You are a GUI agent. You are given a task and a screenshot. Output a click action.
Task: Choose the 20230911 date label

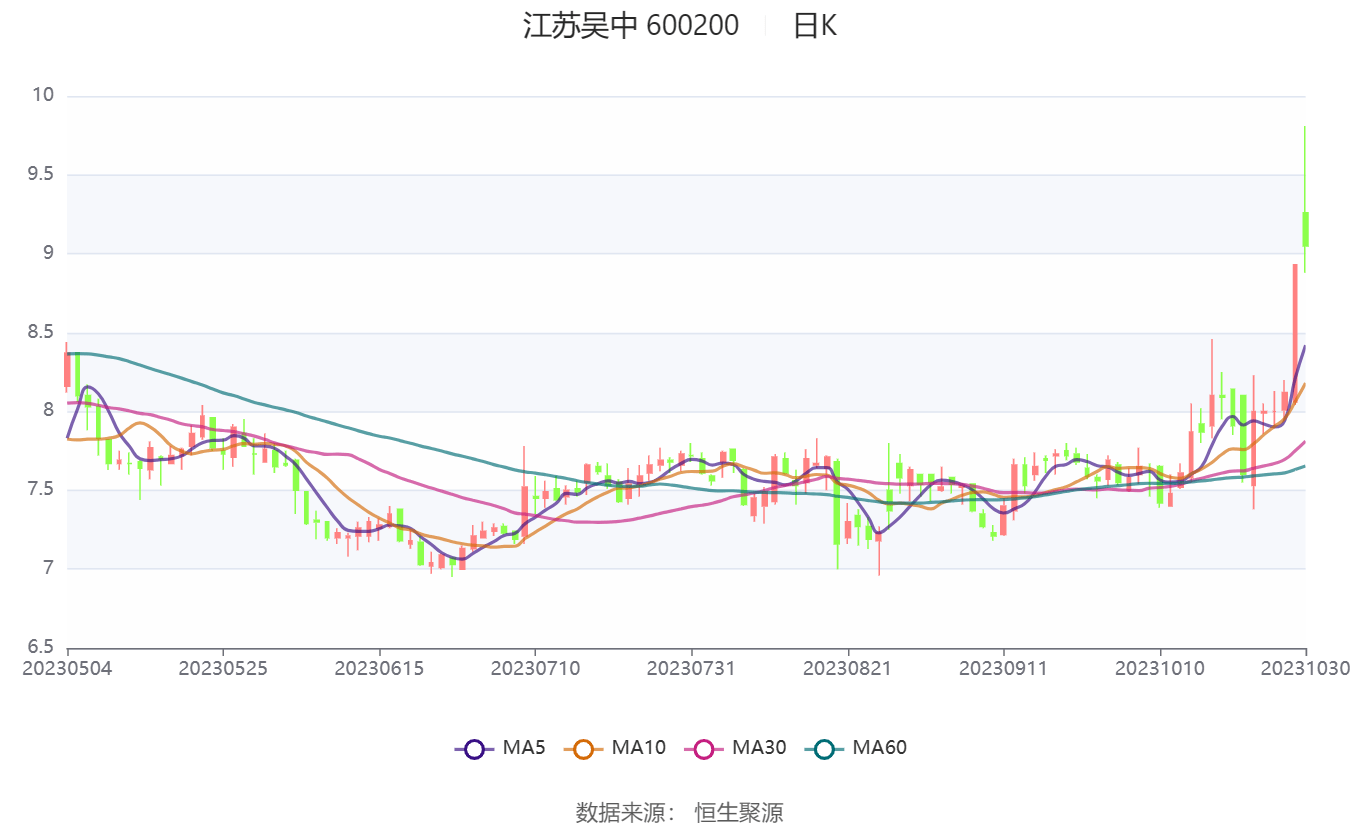(1003, 668)
